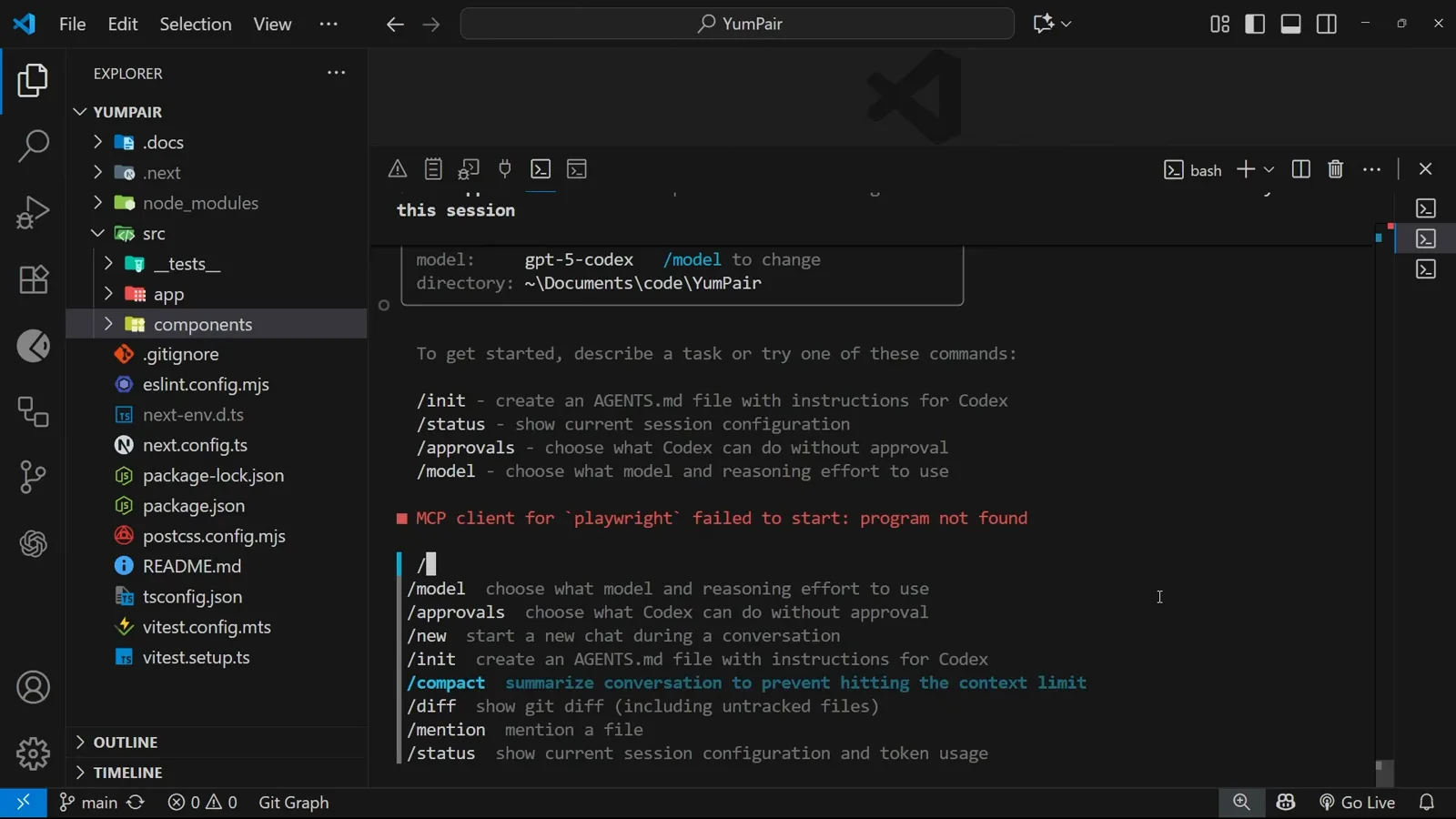Open terminal panel more actions ellipsis
Image resolution: width=1456 pixels, height=819 pixels.
[x=1372, y=169]
